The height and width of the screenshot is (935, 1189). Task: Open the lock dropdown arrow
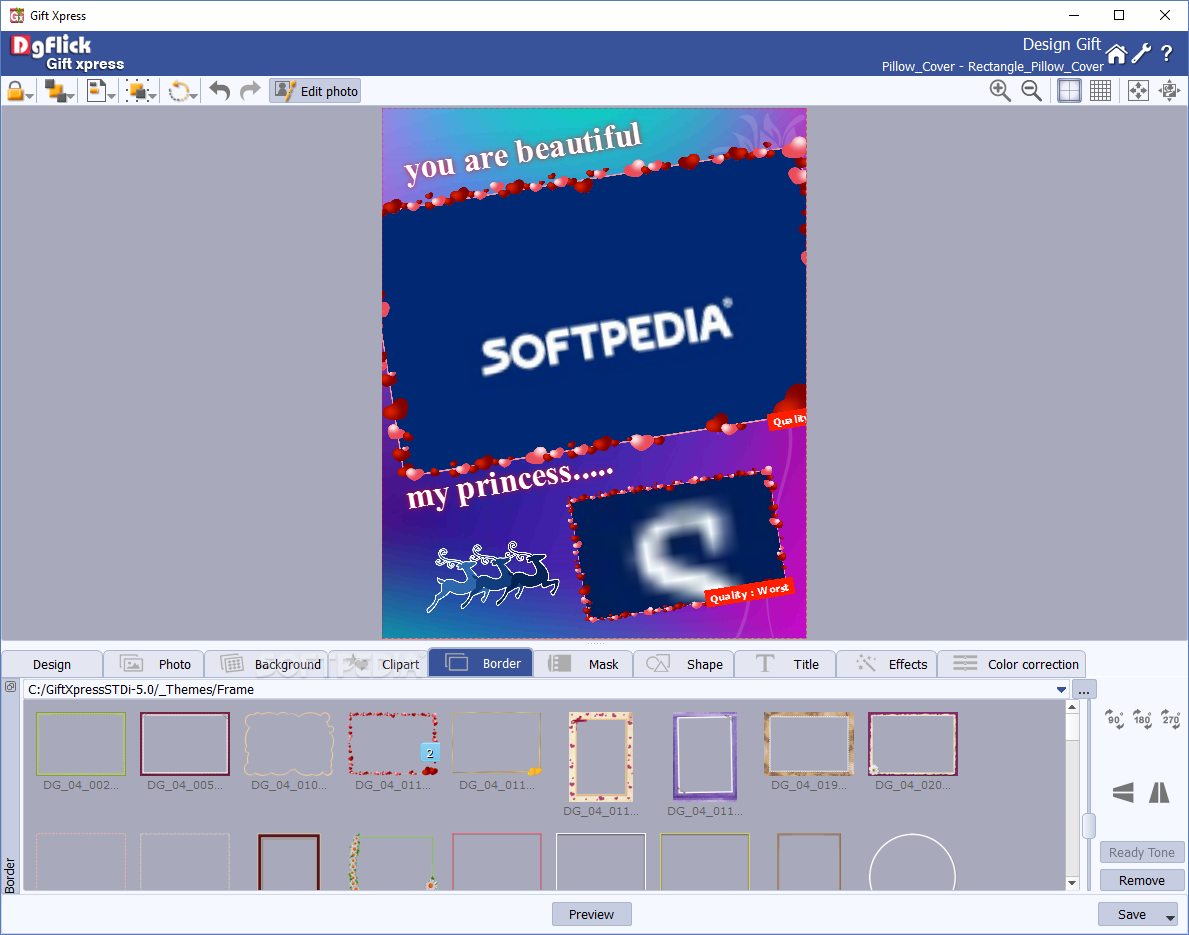click(x=30, y=96)
